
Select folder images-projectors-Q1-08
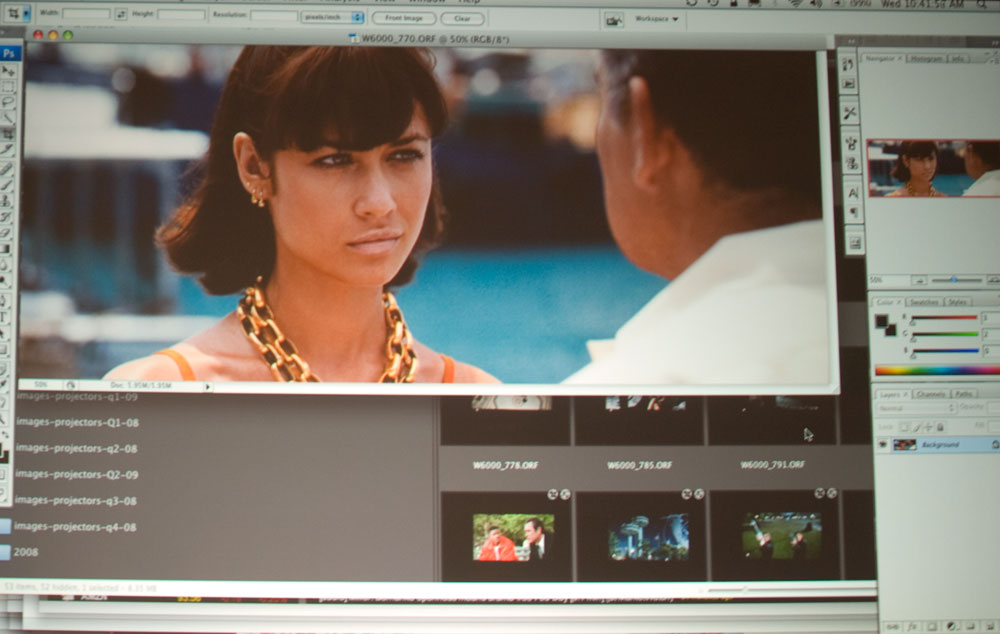77,422
